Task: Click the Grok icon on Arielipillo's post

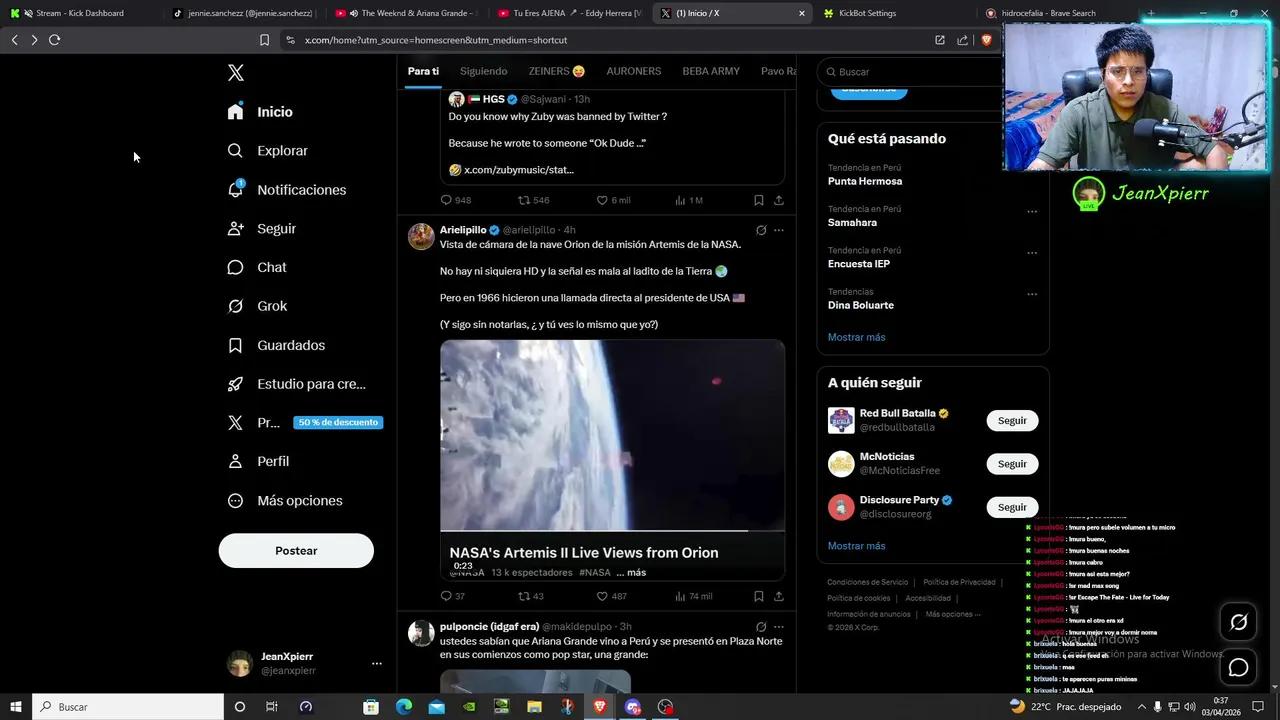Action: pyautogui.click(x=761, y=230)
